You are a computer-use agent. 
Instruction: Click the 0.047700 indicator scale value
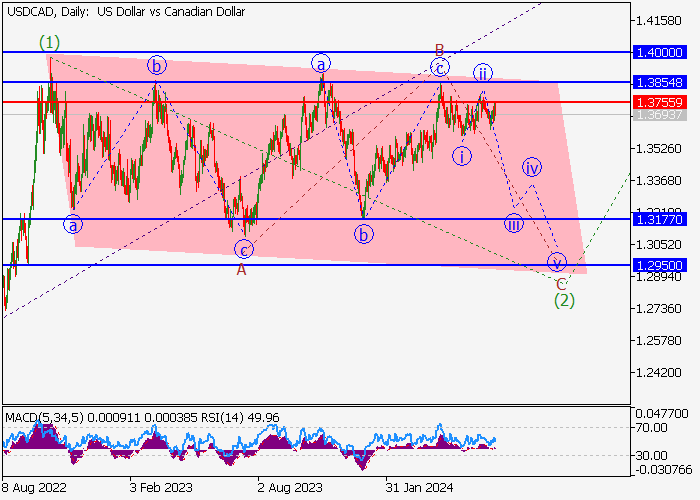pyautogui.click(x=662, y=414)
